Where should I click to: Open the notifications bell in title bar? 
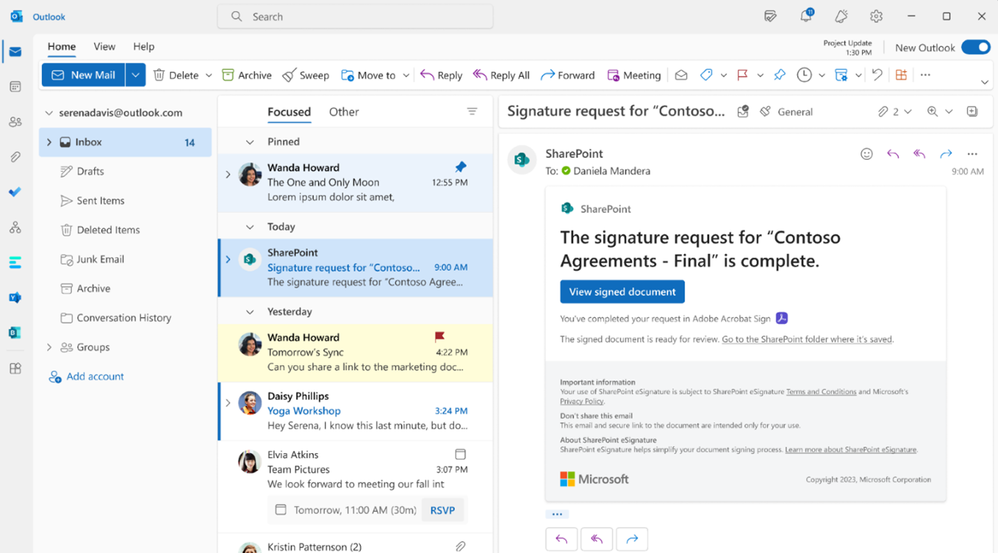pos(806,16)
